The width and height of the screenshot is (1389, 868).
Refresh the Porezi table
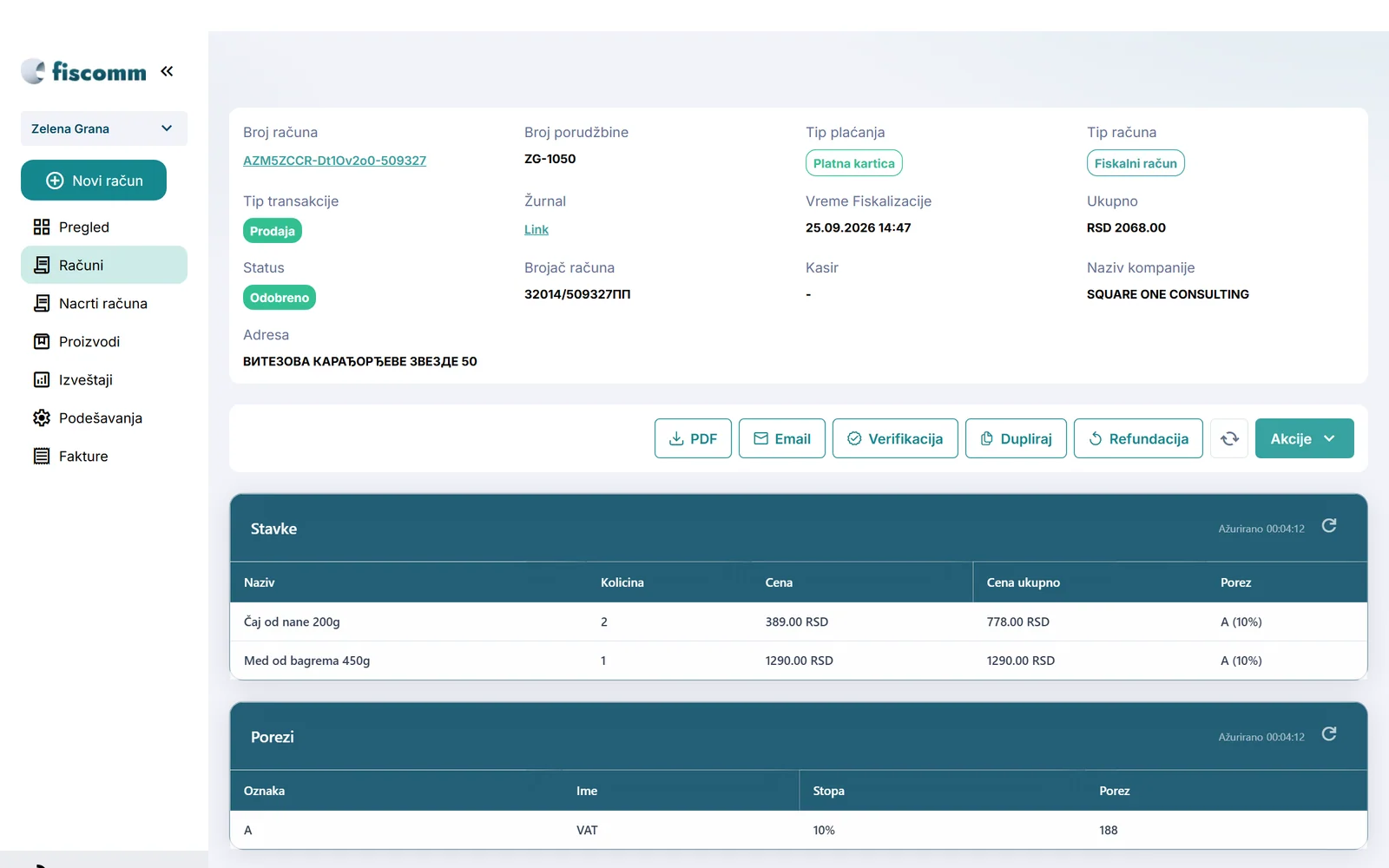(1329, 734)
